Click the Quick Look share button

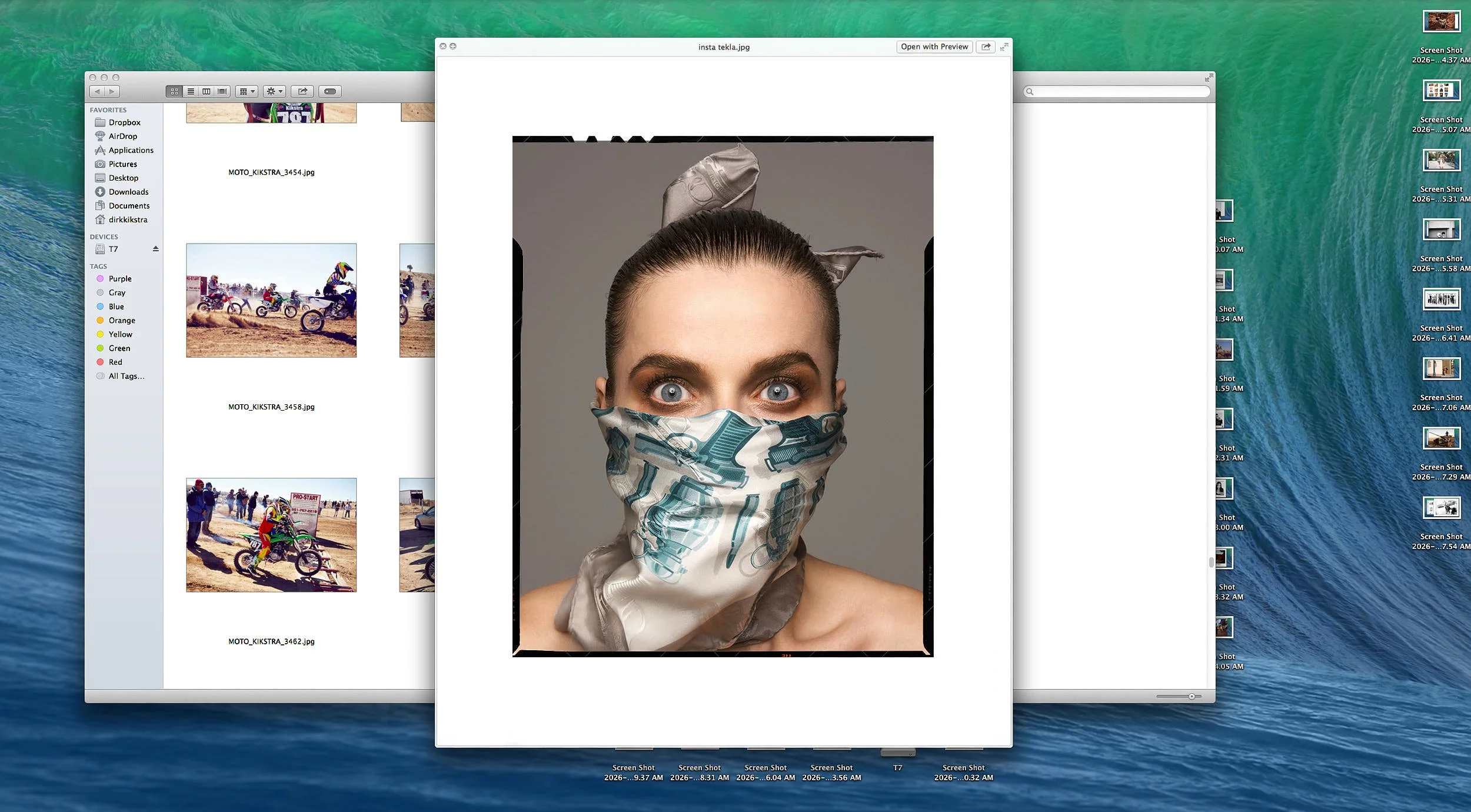pos(986,47)
